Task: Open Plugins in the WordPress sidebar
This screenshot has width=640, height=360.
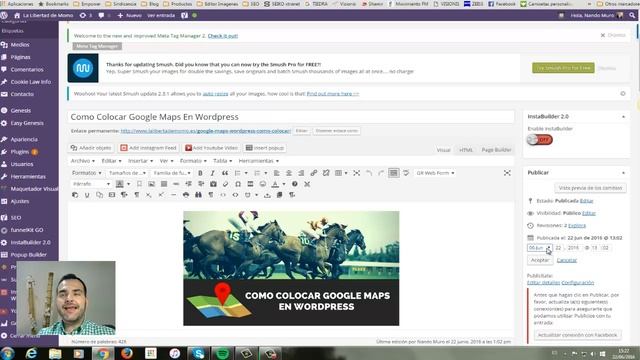Action: coord(20,152)
